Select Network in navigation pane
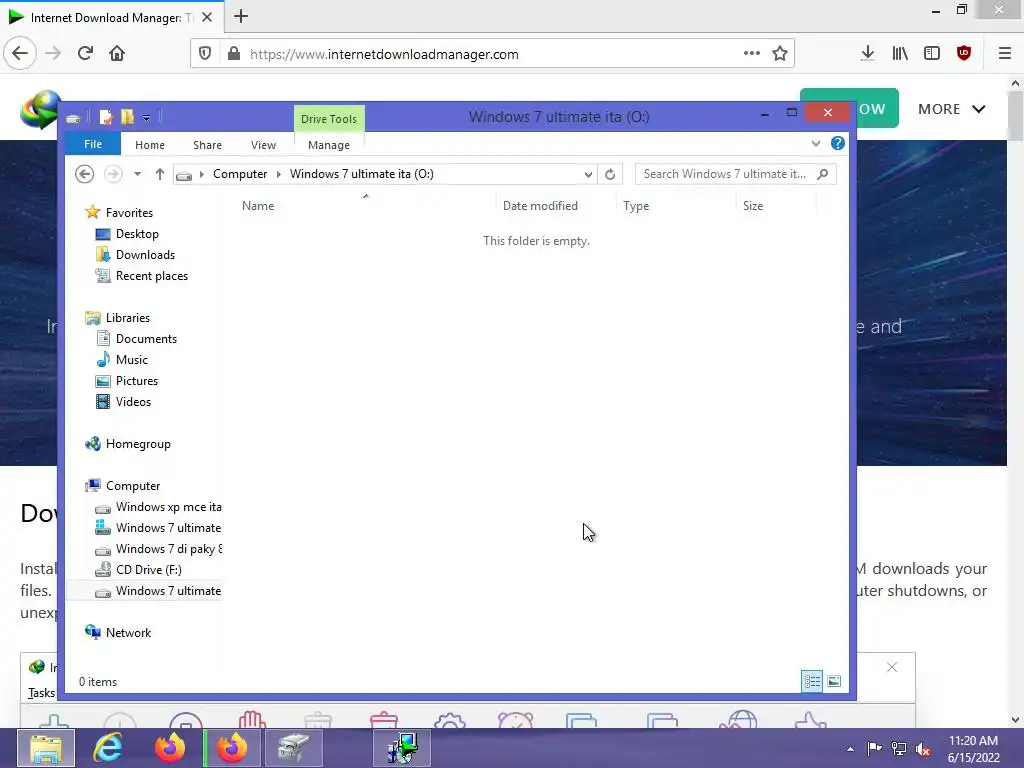 tap(128, 633)
